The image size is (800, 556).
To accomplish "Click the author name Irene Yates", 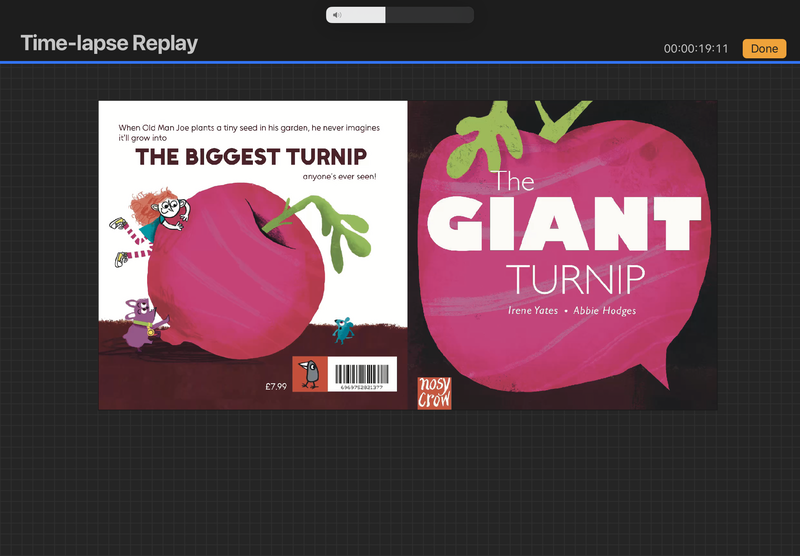I will coord(533,311).
